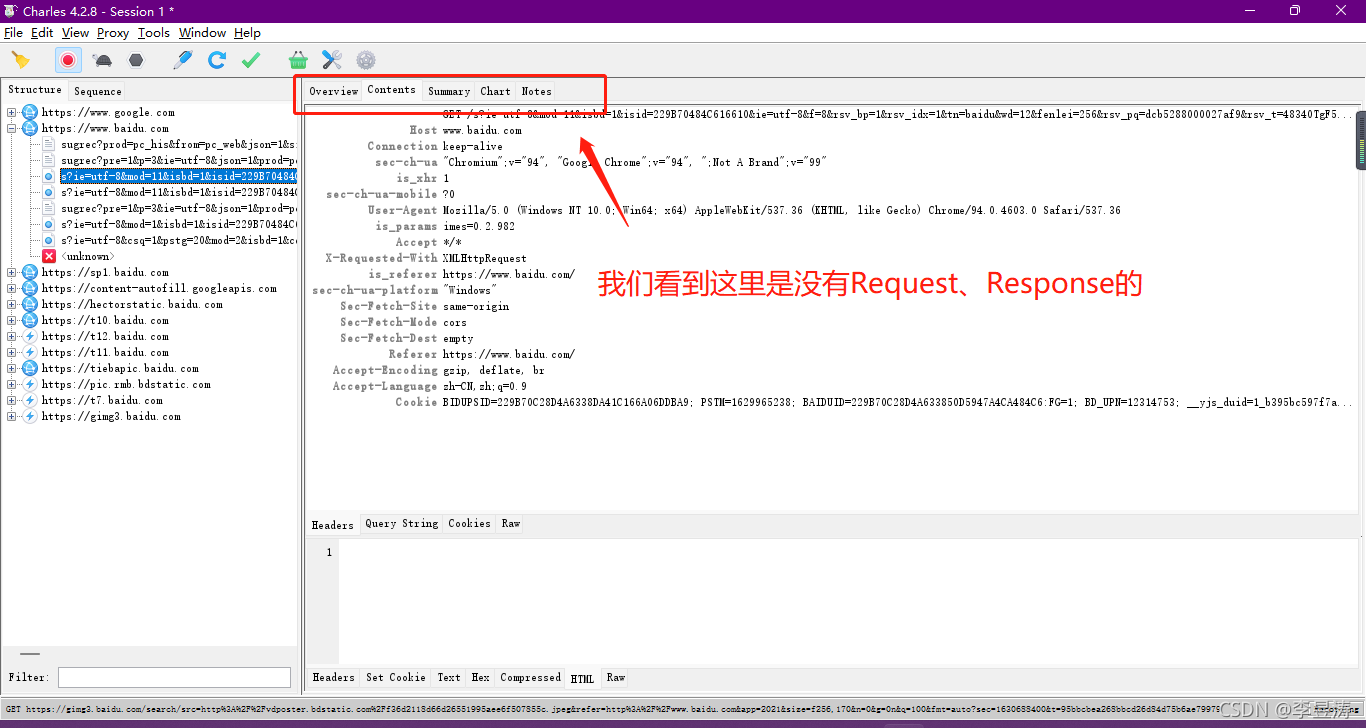This screenshot has width=1366, height=728.
Task: Open Settings via the gear icon
Action: coord(366,60)
